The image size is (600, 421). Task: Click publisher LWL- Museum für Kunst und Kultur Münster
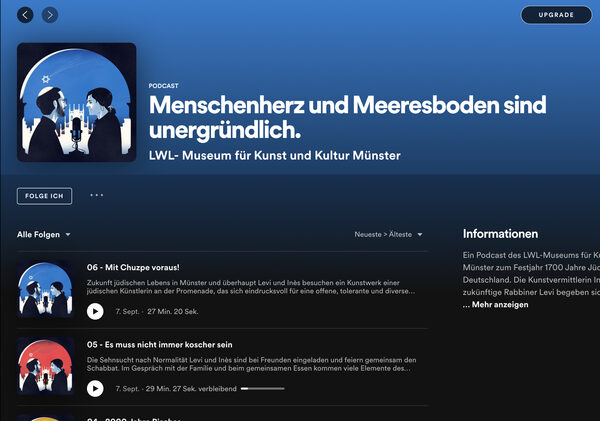pyautogui.click(x=274, y=156)
